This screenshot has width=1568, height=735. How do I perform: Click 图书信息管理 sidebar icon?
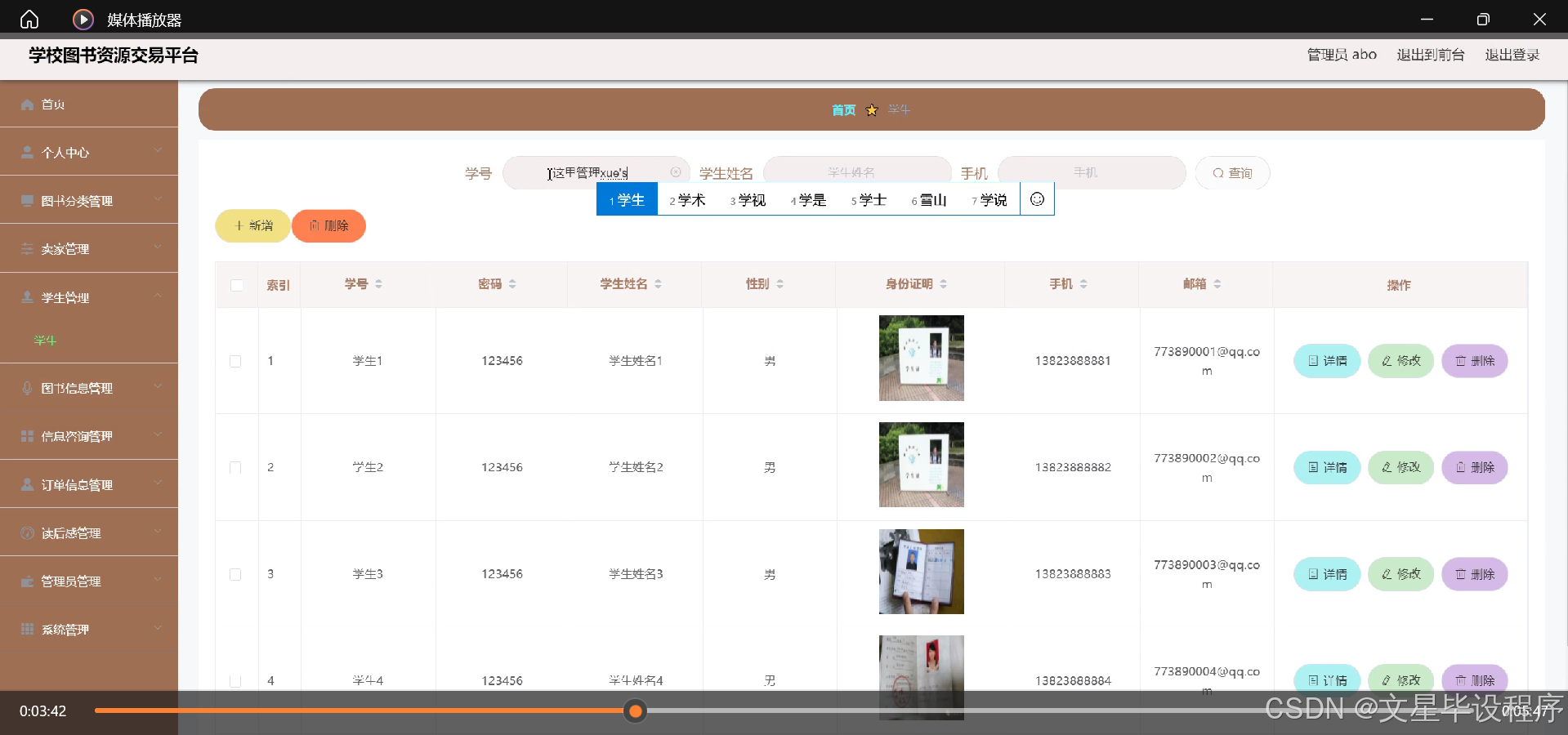[x=27, y=388]
